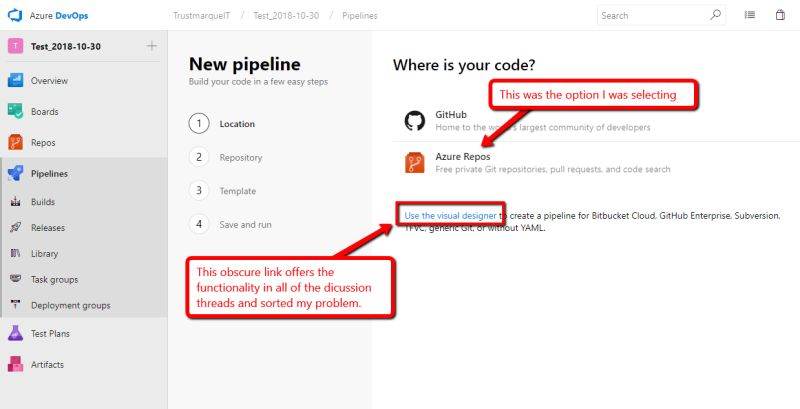The height and width of the screenshot is (409, 800).
Task: Click the Azure DevOps logo icon
Action: (x=15, y=15)
